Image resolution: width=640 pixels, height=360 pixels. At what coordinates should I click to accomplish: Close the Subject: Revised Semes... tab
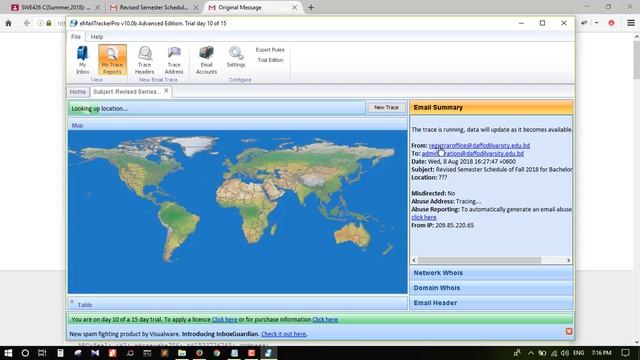click(166, 91)
